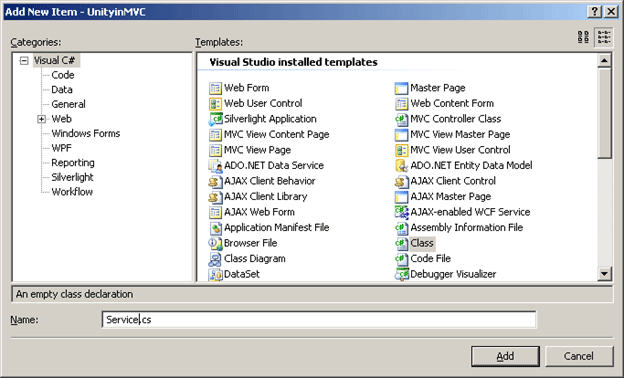Choose the Master Page icon
This screenshot has height=378, width=624.
402,88
